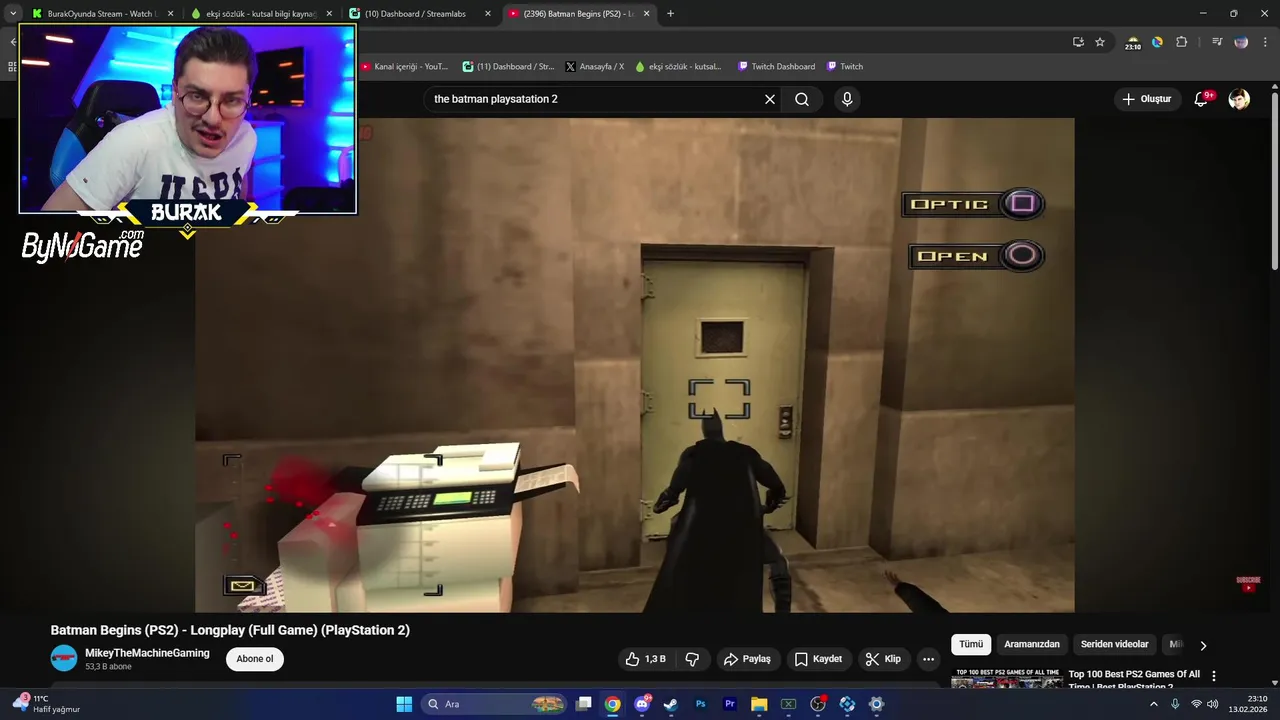Click the YouTube page vertical scrollbar
Viewport: 1280px width, 720px height.
(1274, 180)
